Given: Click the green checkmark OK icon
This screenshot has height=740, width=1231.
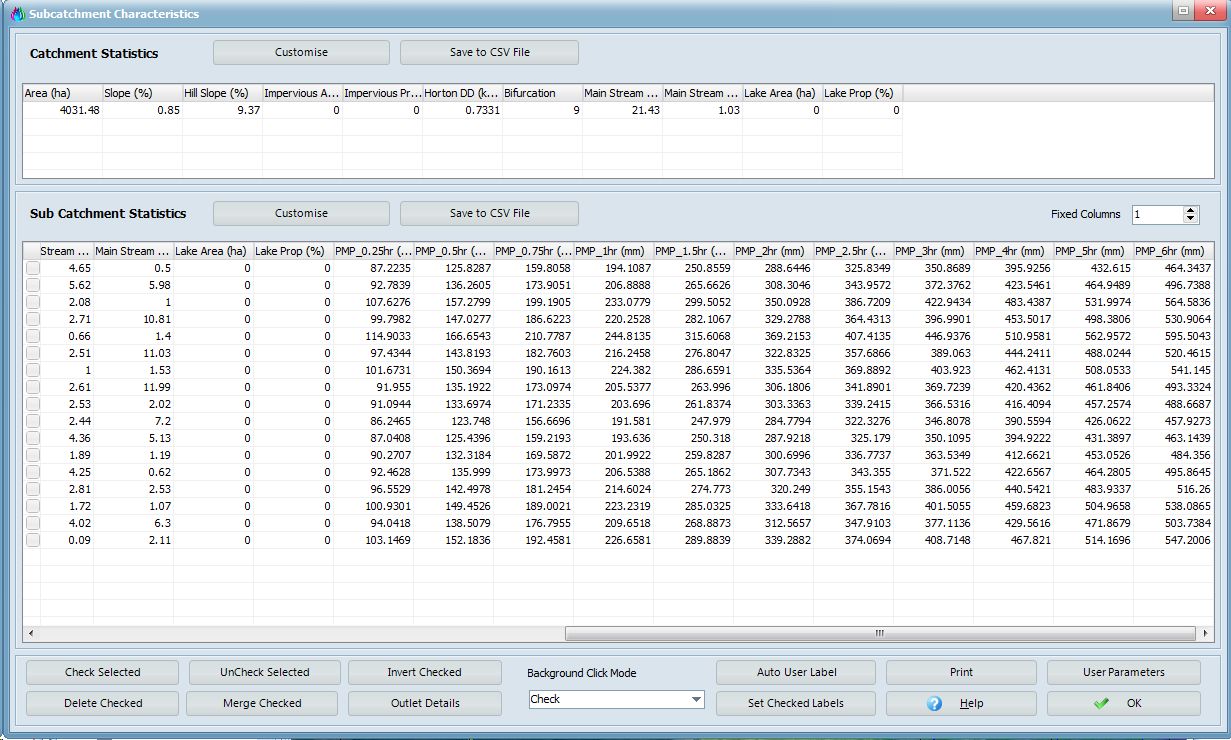Looking at the screenshot, I should coord(1101,703).
